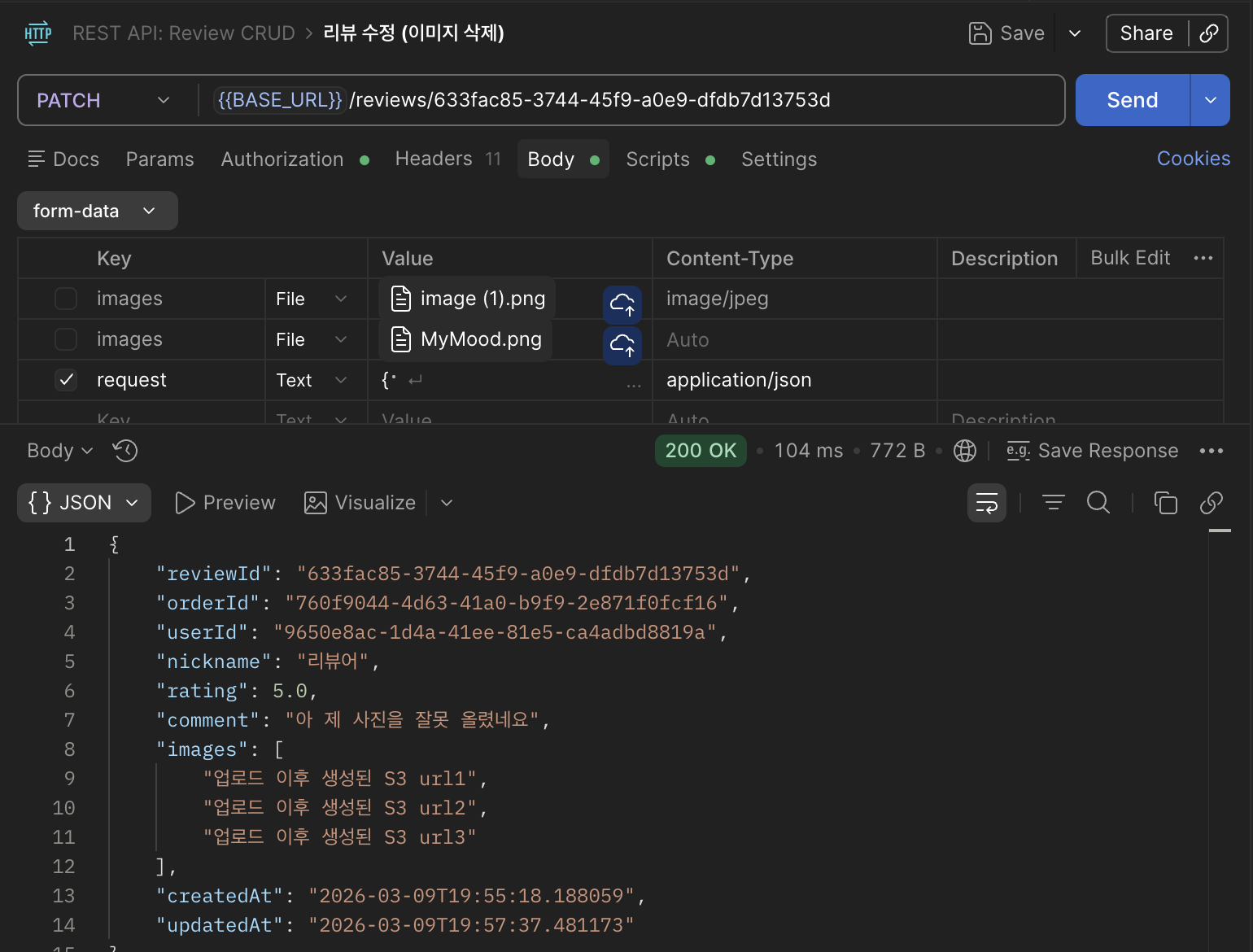Screen dimensions: 1253x952
Task: Open the PATCH method dropdown
Action: (x=104, y=100)
